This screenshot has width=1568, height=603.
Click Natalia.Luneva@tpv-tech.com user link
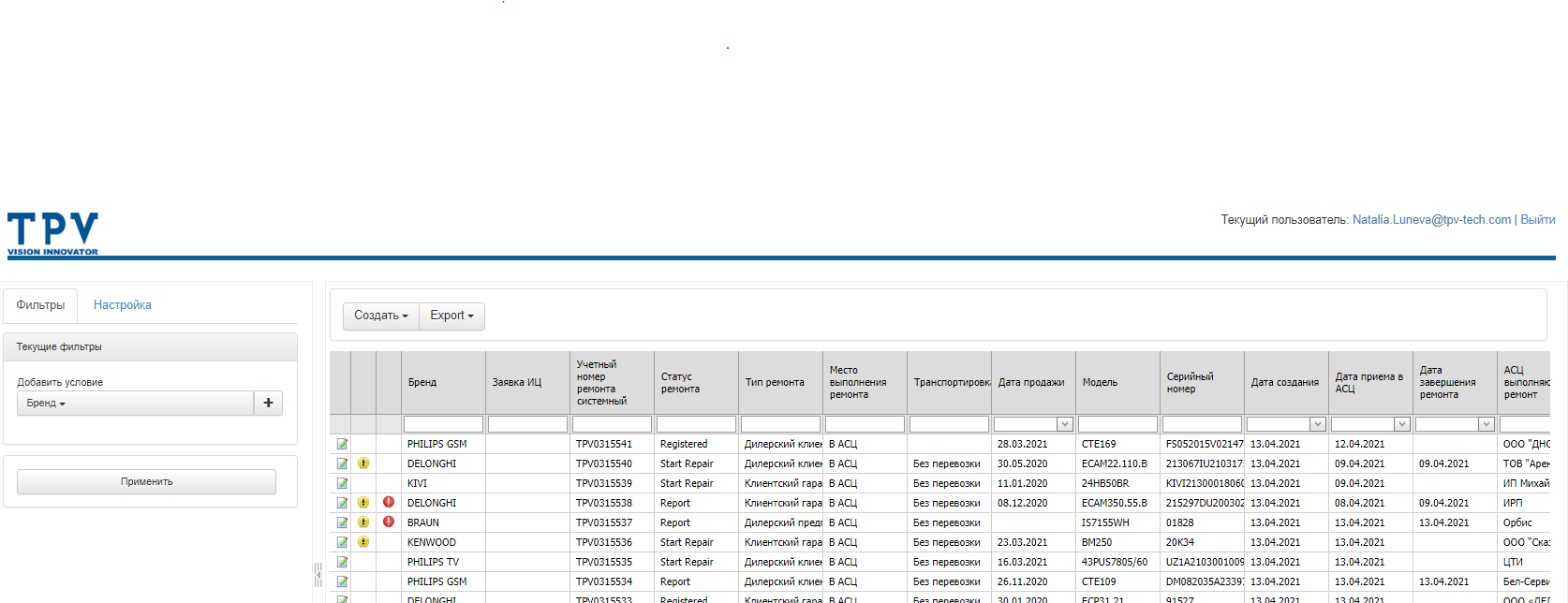1431,220
